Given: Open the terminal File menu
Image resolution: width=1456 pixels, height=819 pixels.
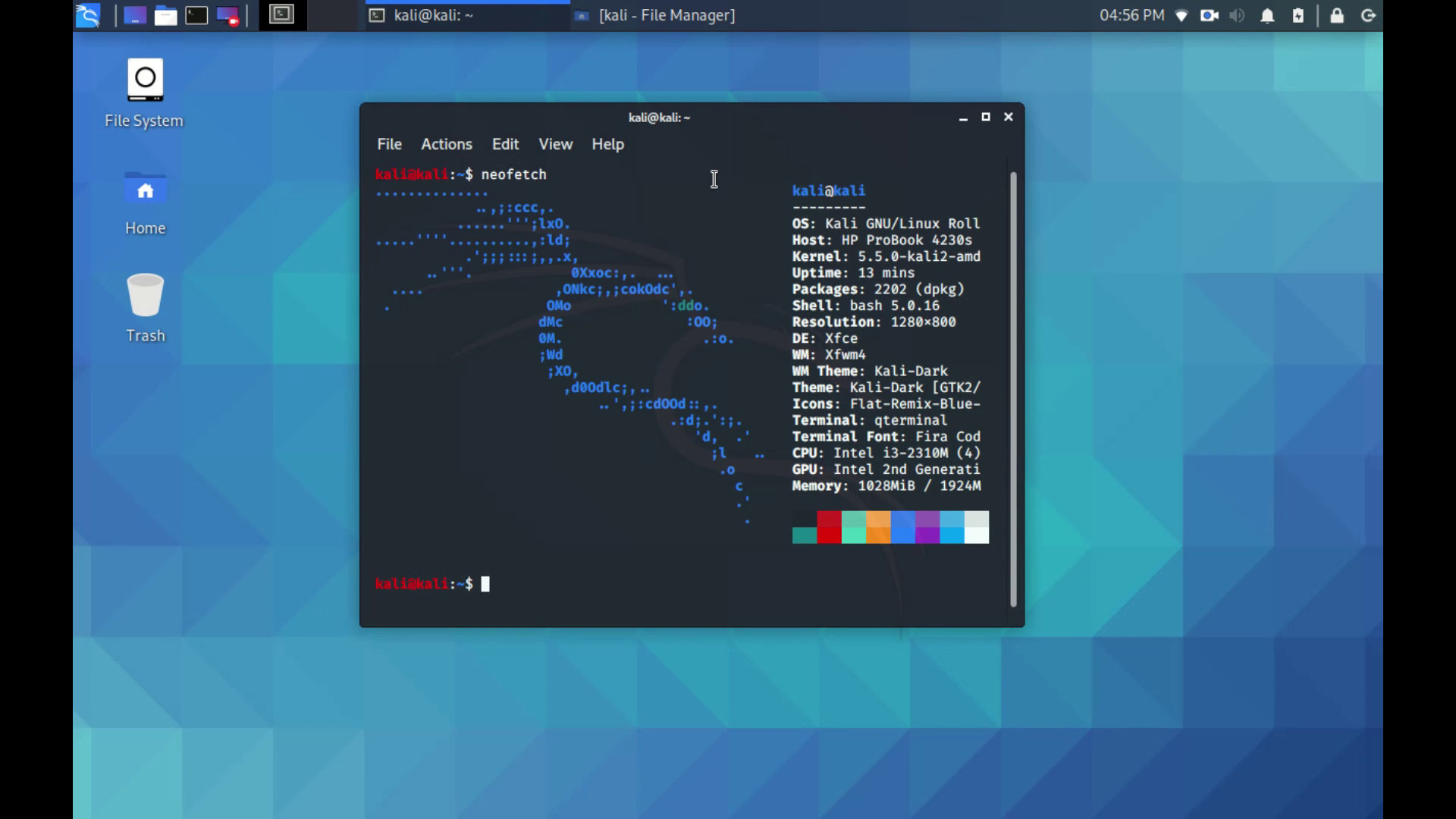Looking at the screenshot, I should click(x=389, y=144).
